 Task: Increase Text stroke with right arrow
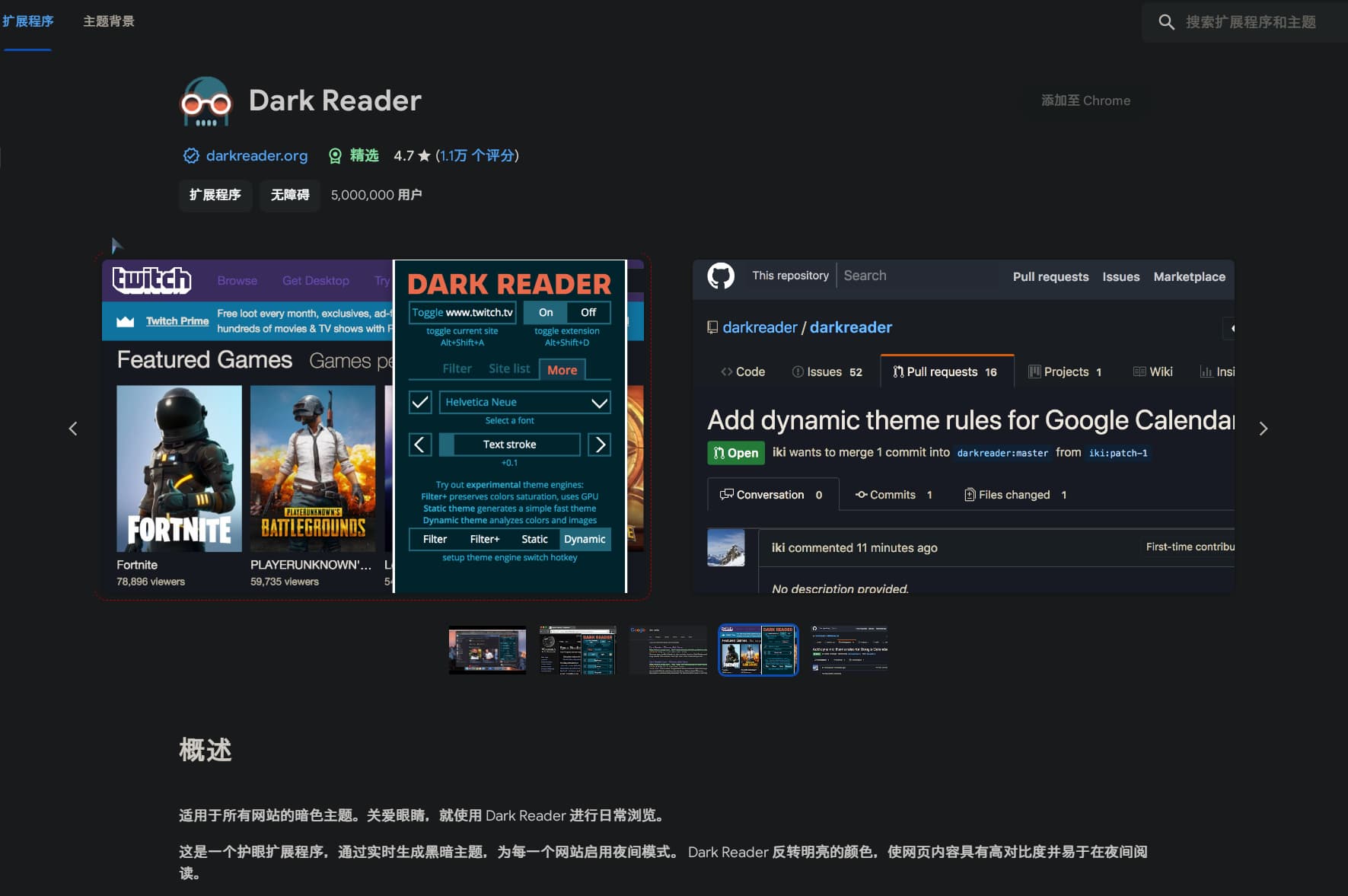click(600, 445)
